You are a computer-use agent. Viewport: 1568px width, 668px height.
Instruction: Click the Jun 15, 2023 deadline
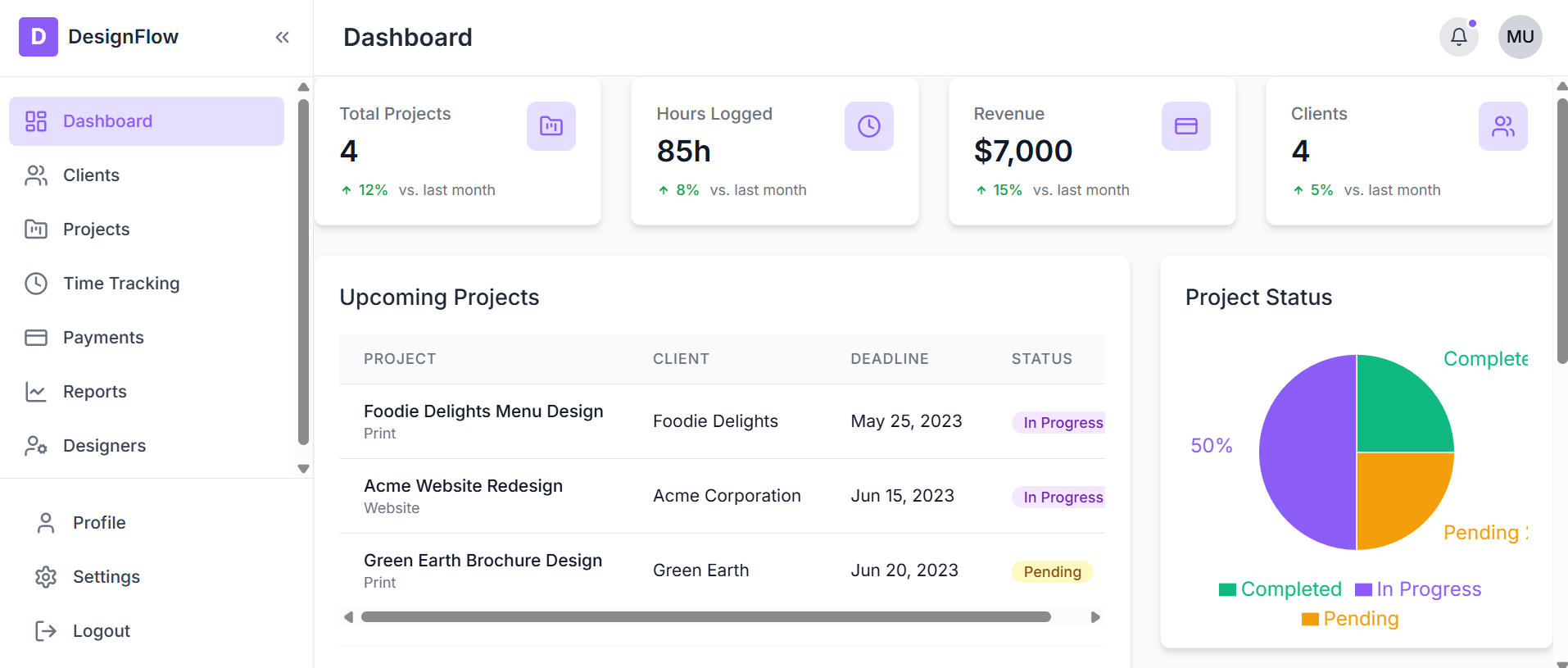point(902,496)
